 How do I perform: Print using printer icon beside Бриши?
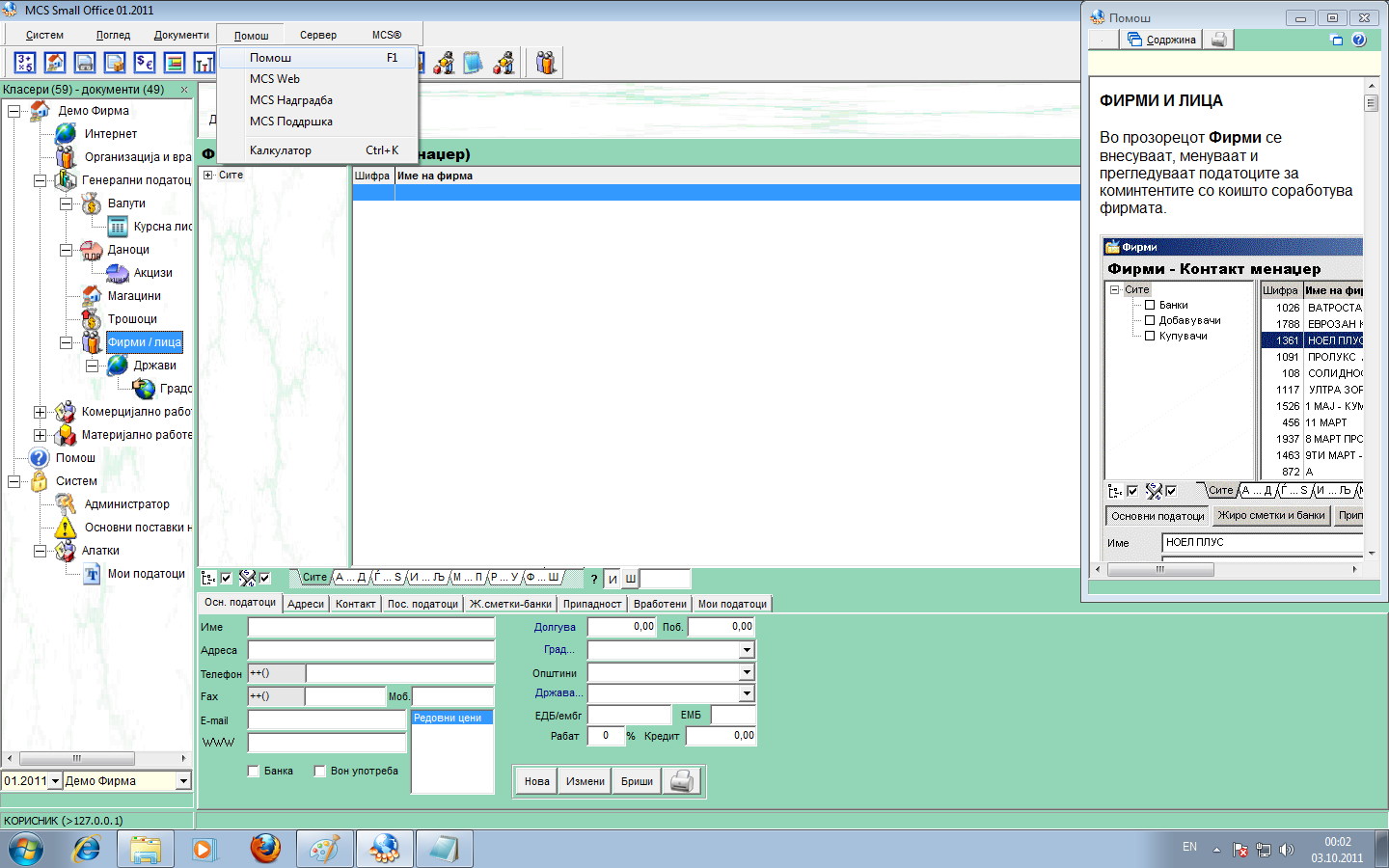tap(682, 781)
